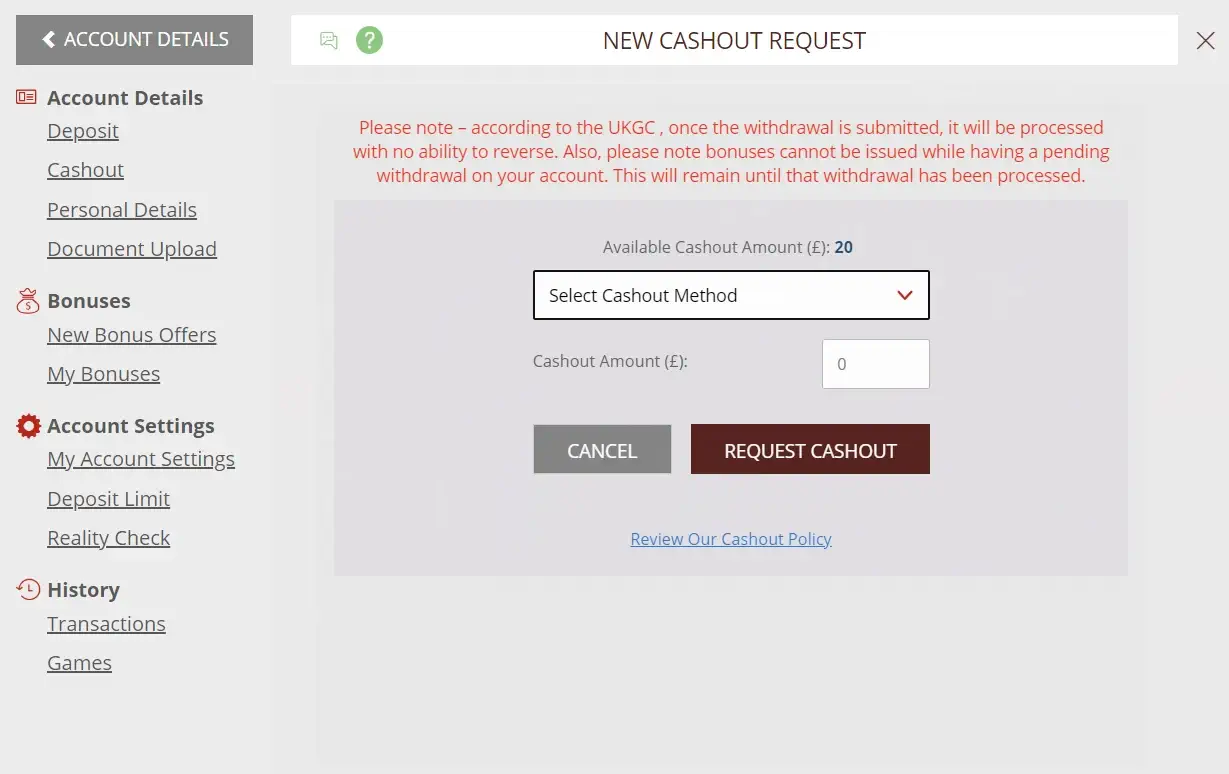Open the chat message icon at top
Image resolution: width=1229 pixels, height=774 pixels.
click(x=329, y=40)
